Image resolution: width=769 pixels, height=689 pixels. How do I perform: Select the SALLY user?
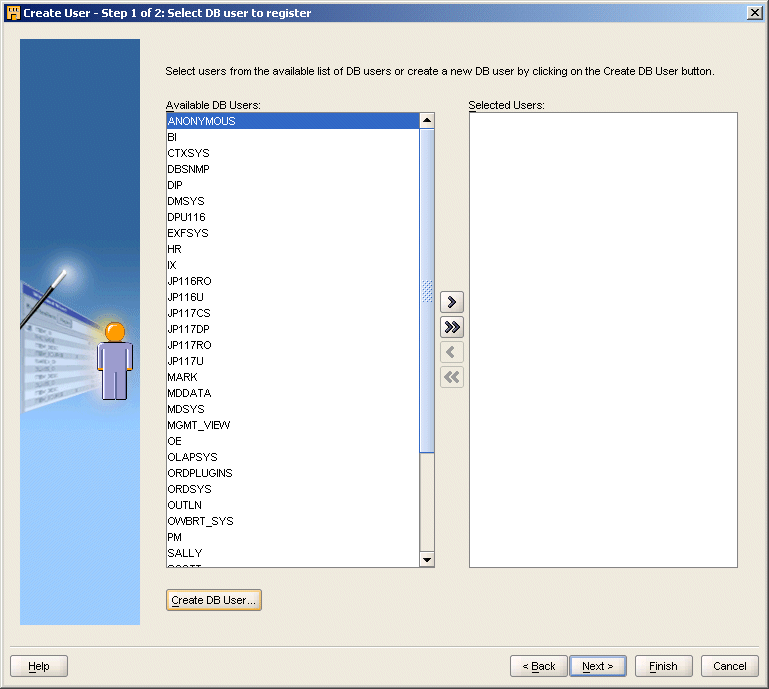(293, 553)
